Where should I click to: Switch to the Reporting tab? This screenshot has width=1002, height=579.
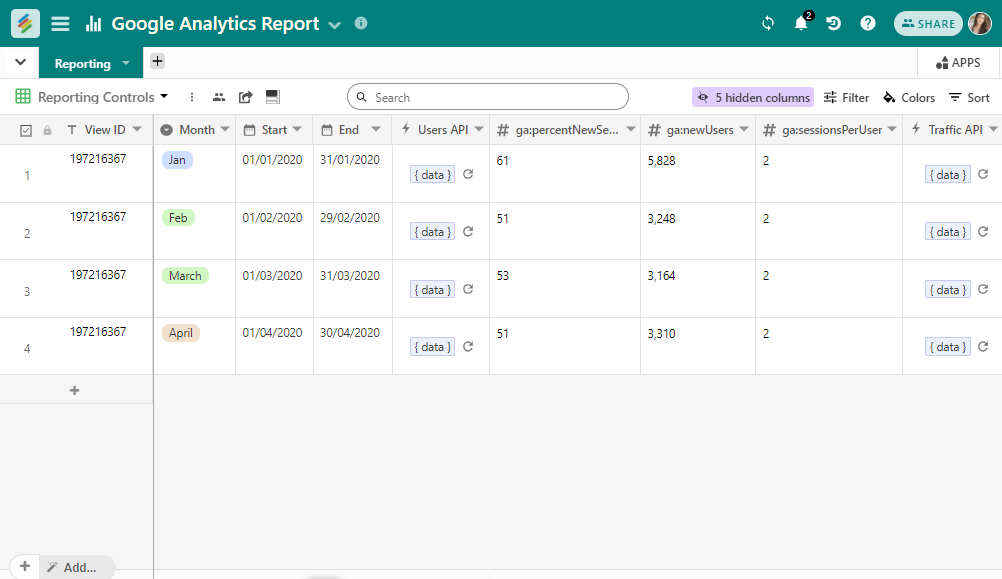82,63
